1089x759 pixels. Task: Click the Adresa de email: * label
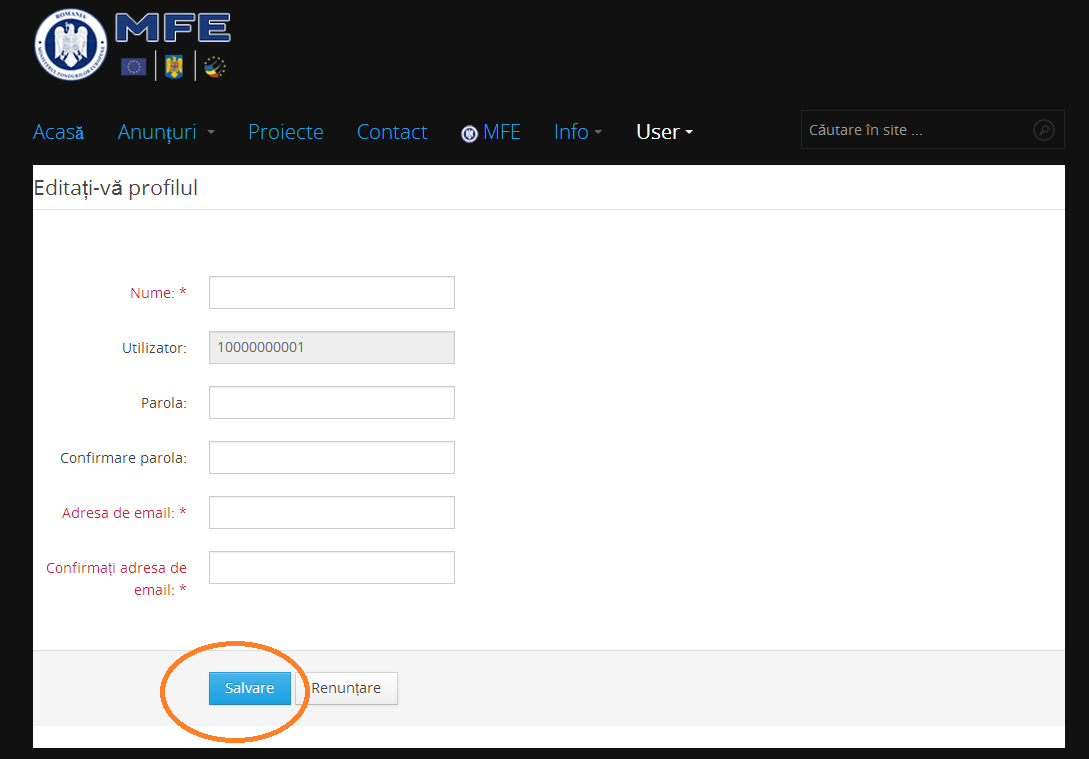124,512
